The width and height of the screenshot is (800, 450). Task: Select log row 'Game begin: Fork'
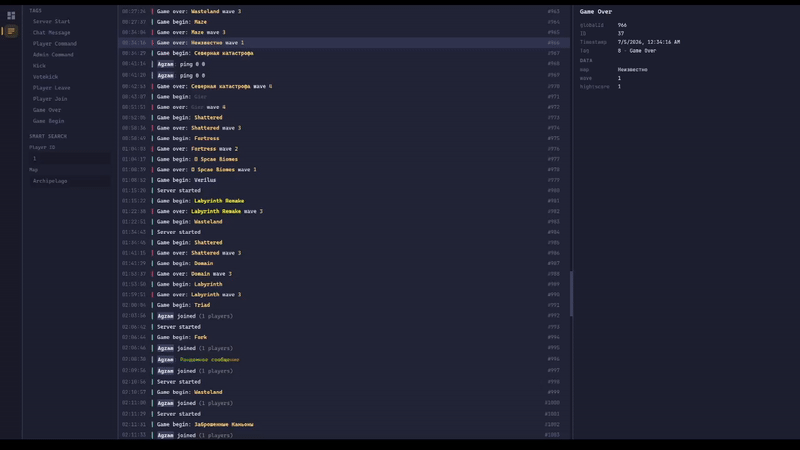(x=344, y=337)
